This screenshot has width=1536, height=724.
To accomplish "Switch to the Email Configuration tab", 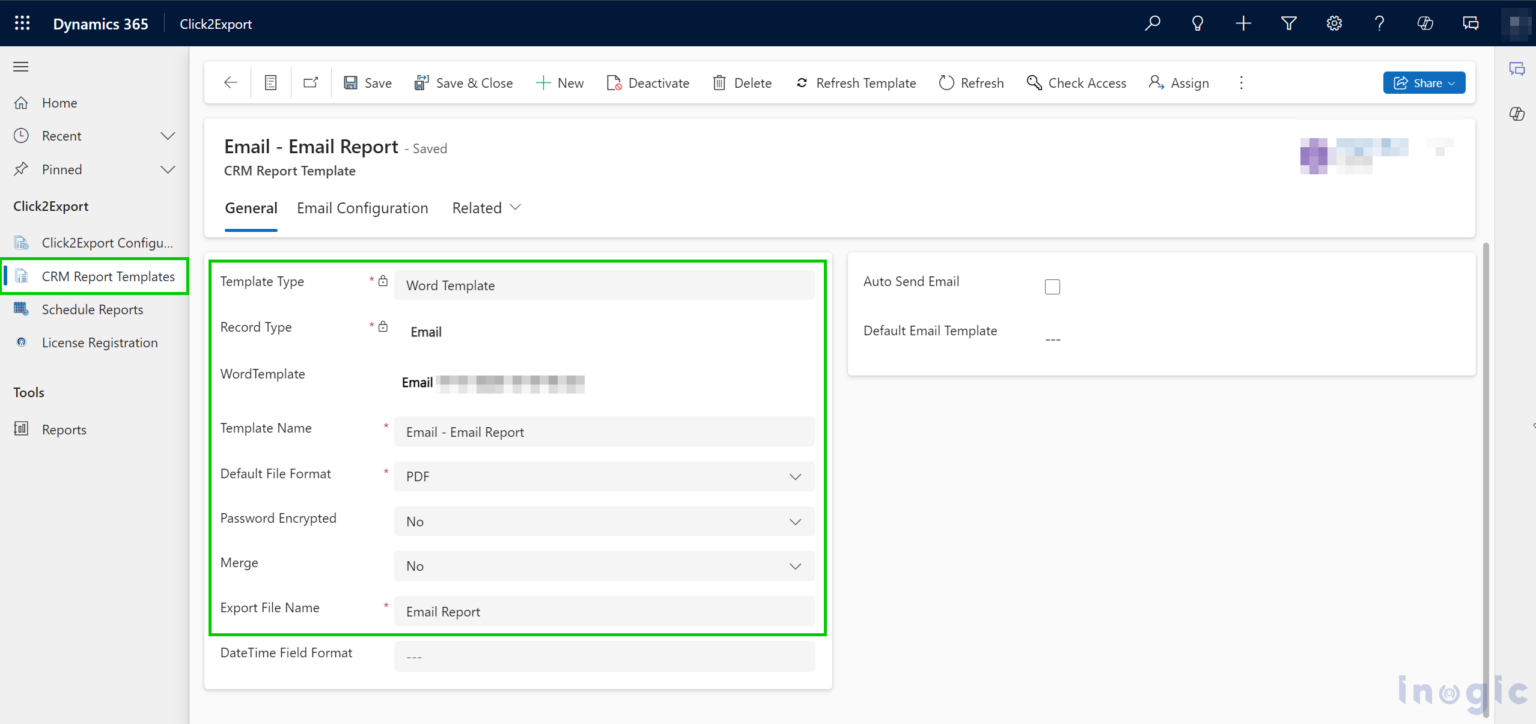I will (362, 208).
